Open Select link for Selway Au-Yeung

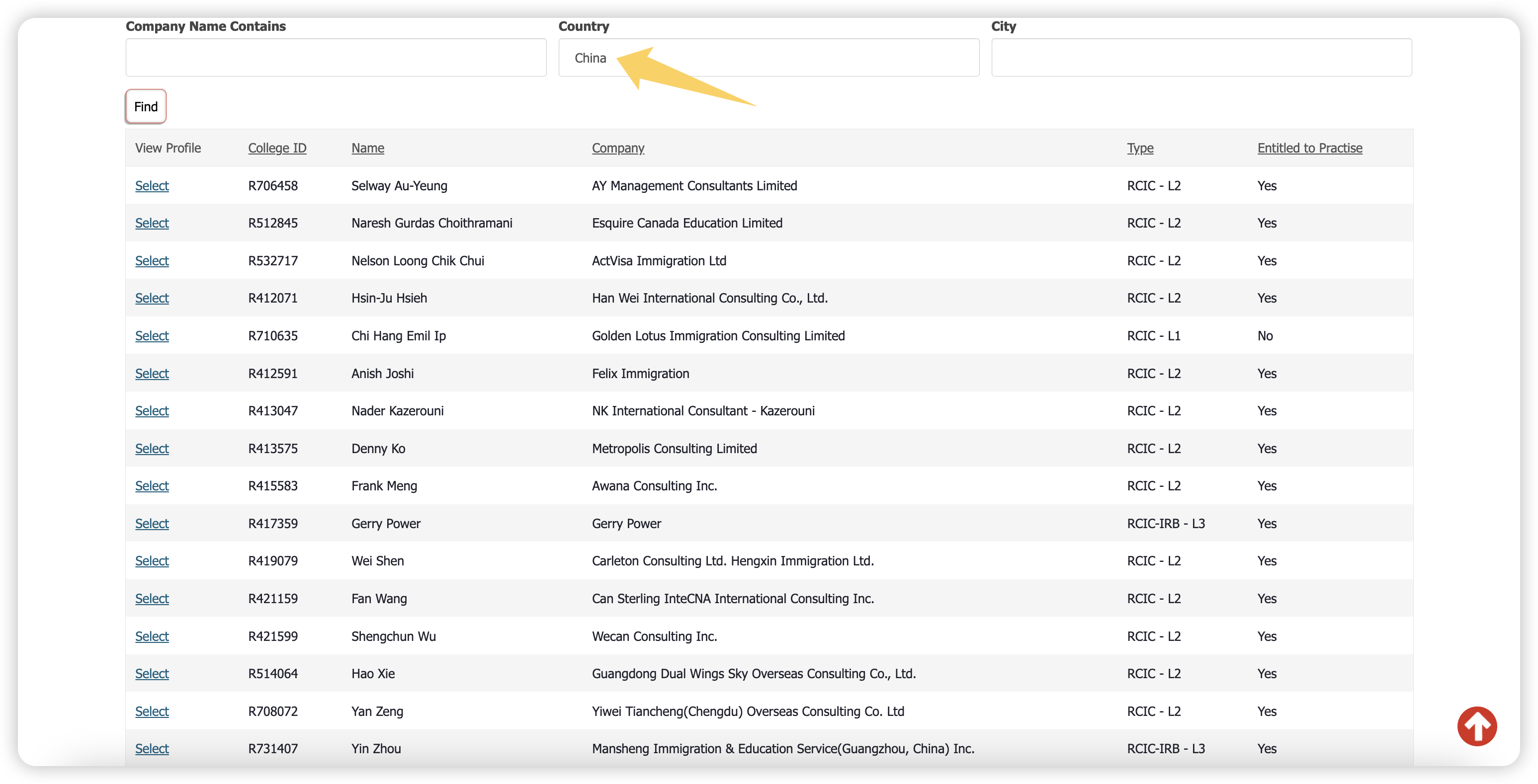pyautogui.click(x=152, y=185)
